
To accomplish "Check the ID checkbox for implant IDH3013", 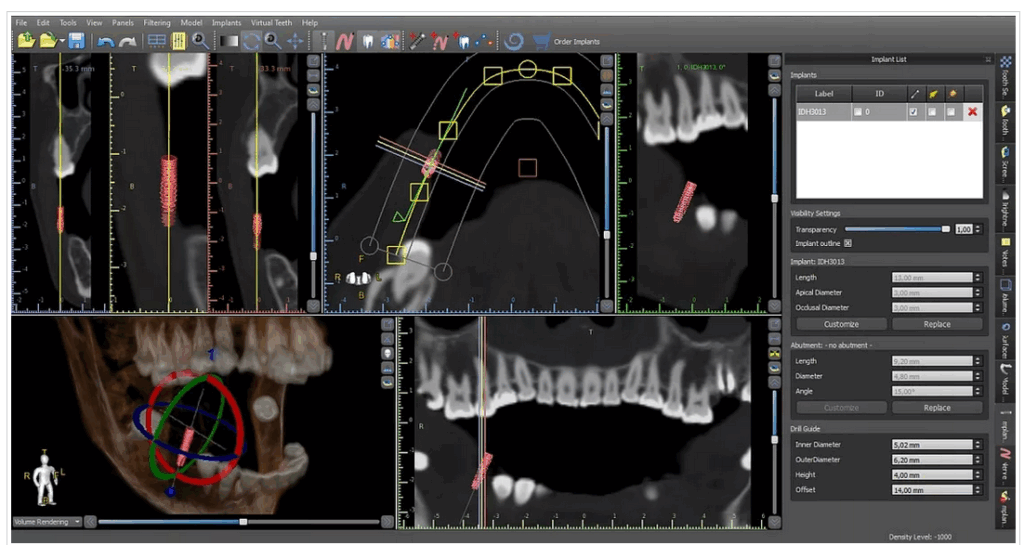I will (858, 112).
